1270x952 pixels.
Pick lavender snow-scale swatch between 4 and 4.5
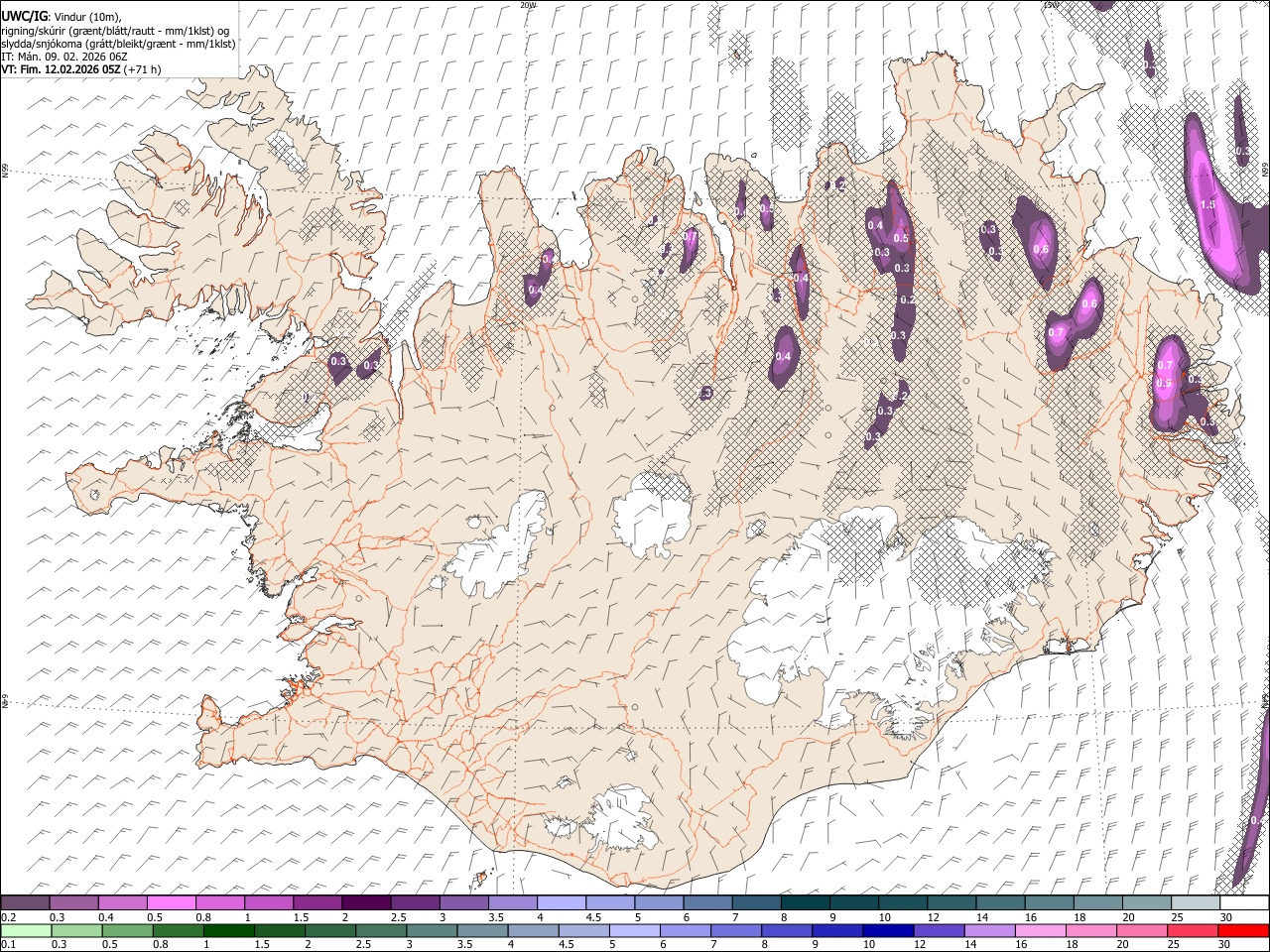point(561,902)
